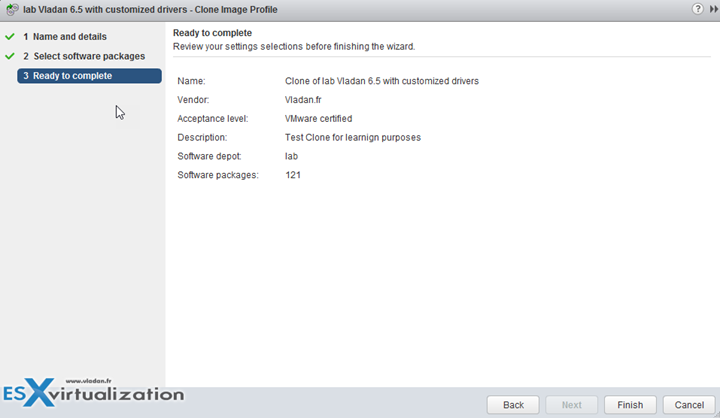The image size is (720, 418).
Task: Click the software depot value 'lab'
Action: [291, 156]
